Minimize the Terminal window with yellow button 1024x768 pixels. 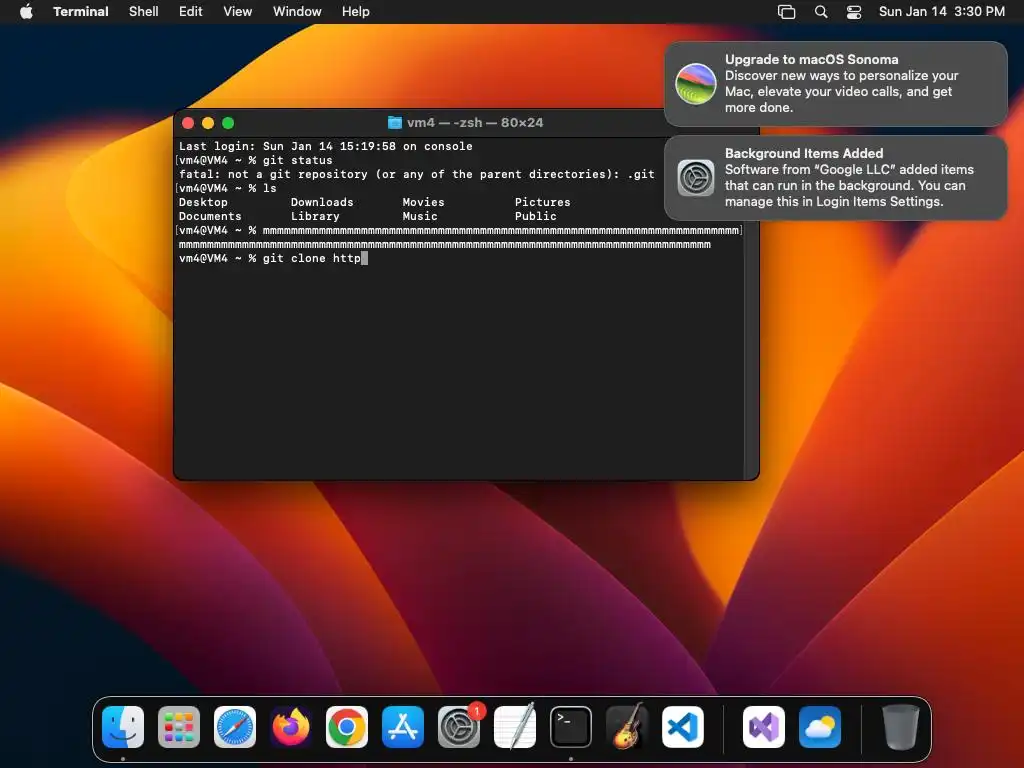[x=208, y=123]
